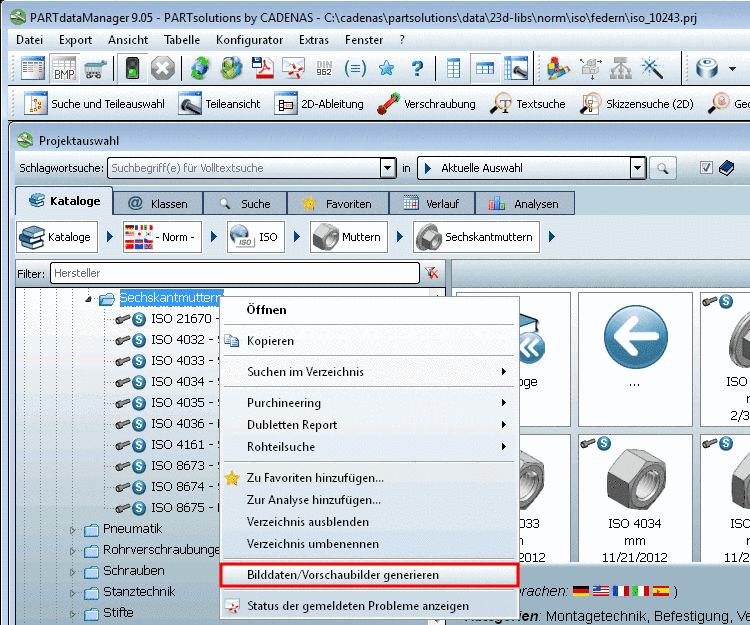Click the Muttern breadcrumb button
This screenshot has width=750, height=625.
click(x=349, y=237)
